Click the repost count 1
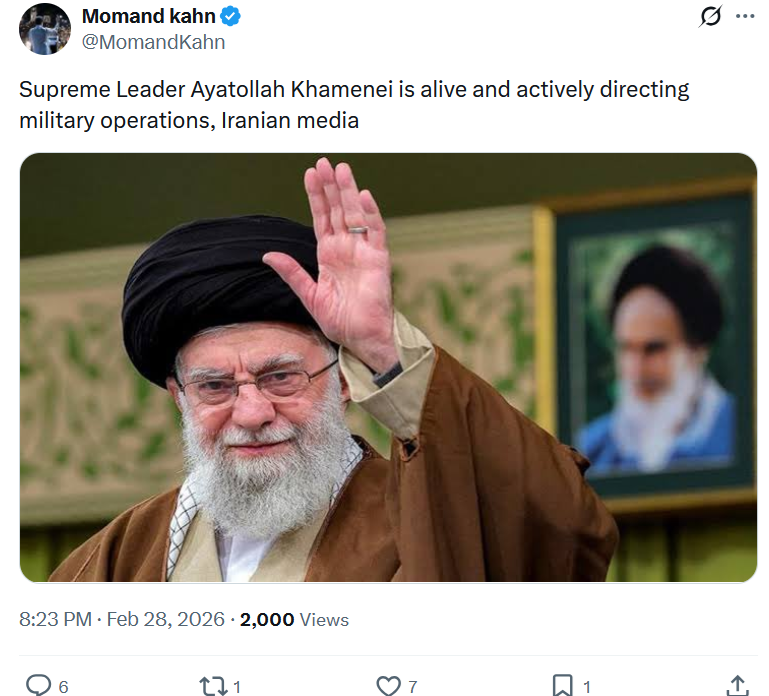Image resolution: width=769 pixels, height=696 pixels. click(x=237, y=687)
